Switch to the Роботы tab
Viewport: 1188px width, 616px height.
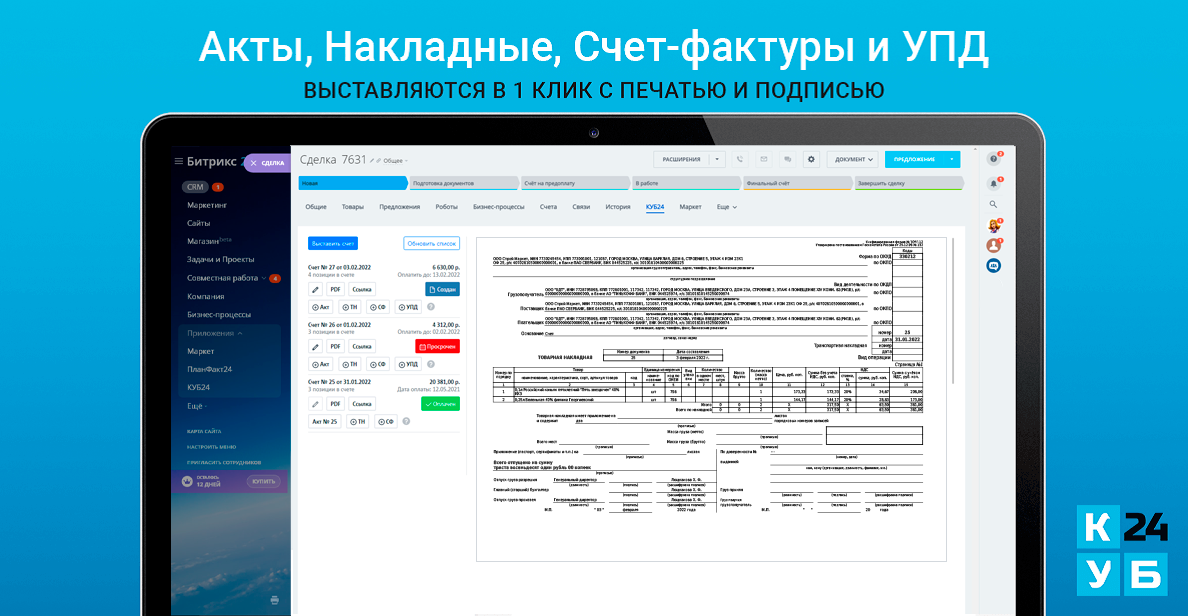tap(446, 207)
